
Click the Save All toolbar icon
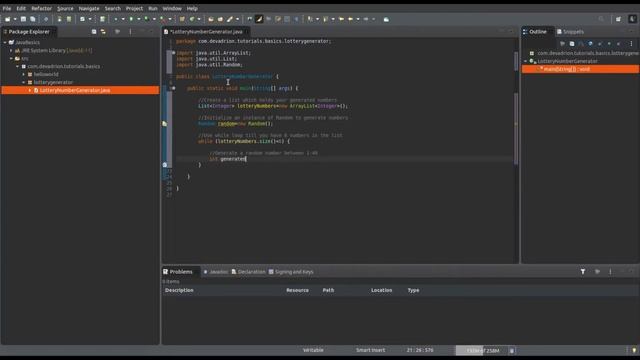pos(33,19)
